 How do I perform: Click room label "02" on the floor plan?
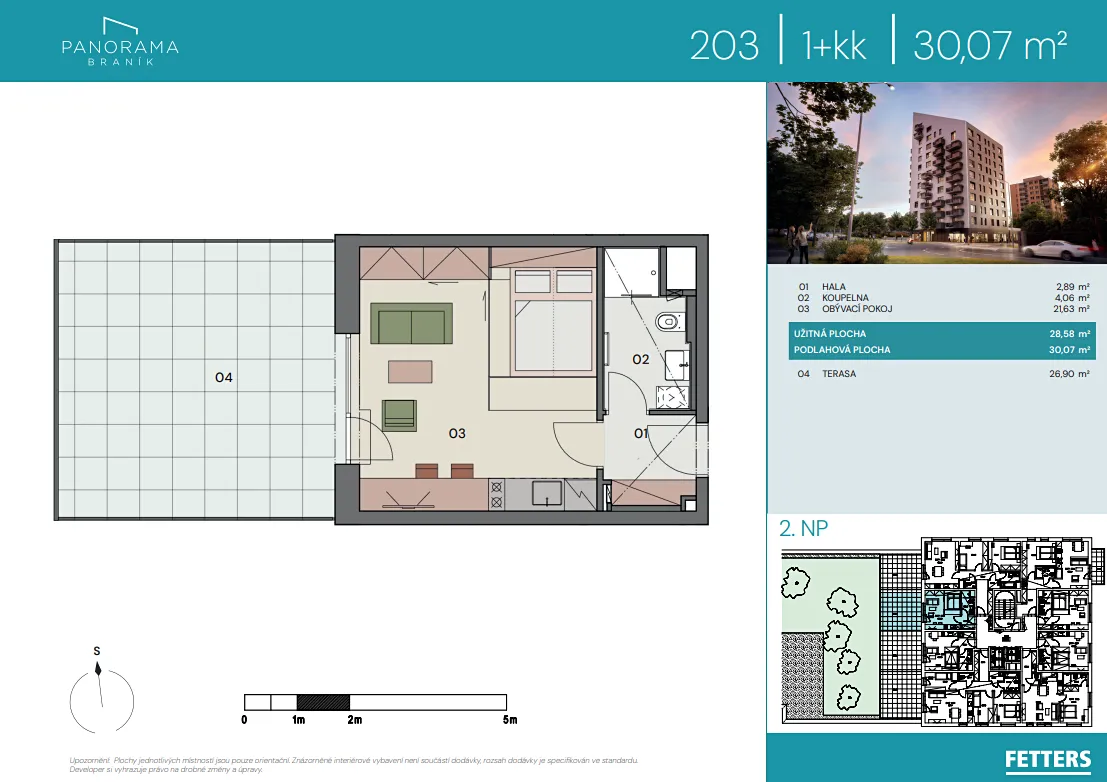640,359
